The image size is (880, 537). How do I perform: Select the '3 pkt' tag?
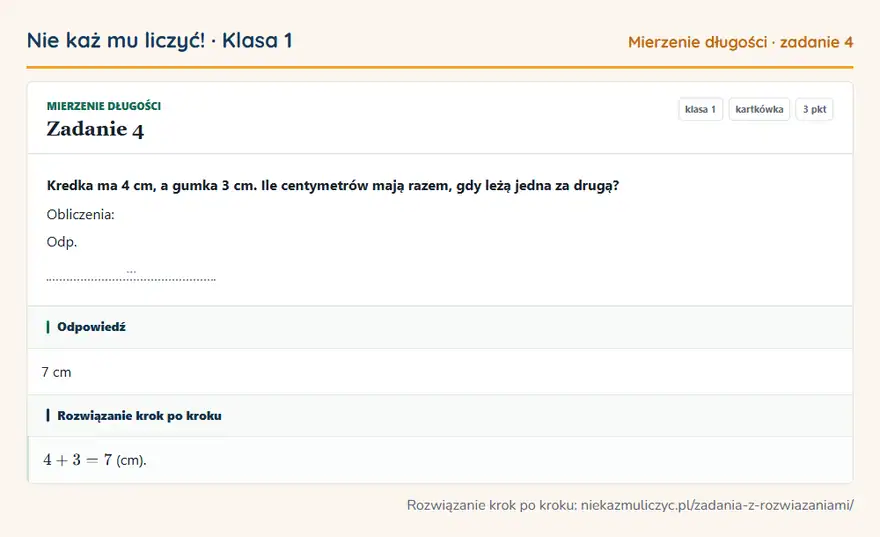pos(814,109)
